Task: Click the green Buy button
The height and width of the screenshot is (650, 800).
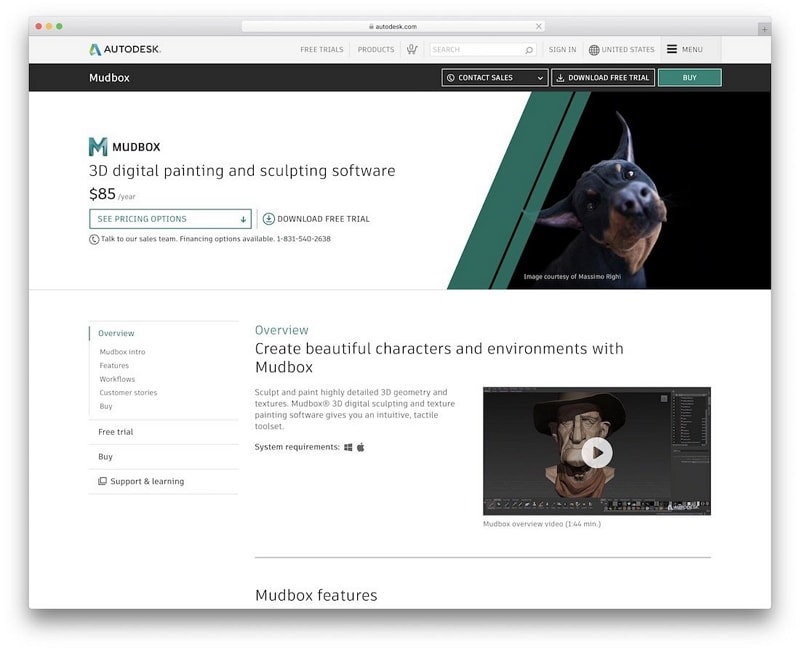Action: click(689, 78)
